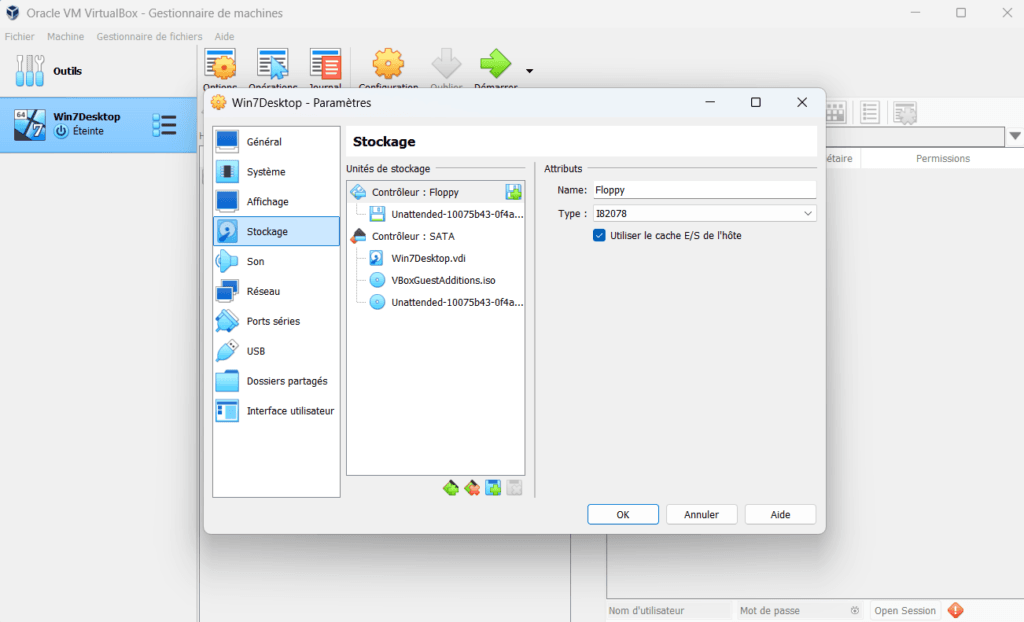This screenshot has height=622, width=1024.
Task: Open the Outils tools entry
Action: 68,71
